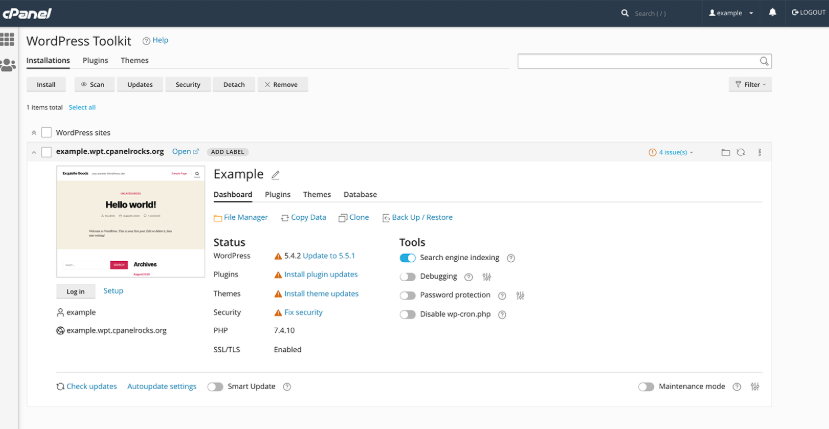The width and height of the screenshot is (829, 429).
Task: Click the issues warning exclamation icon
Action: click(x=652, y=152)
